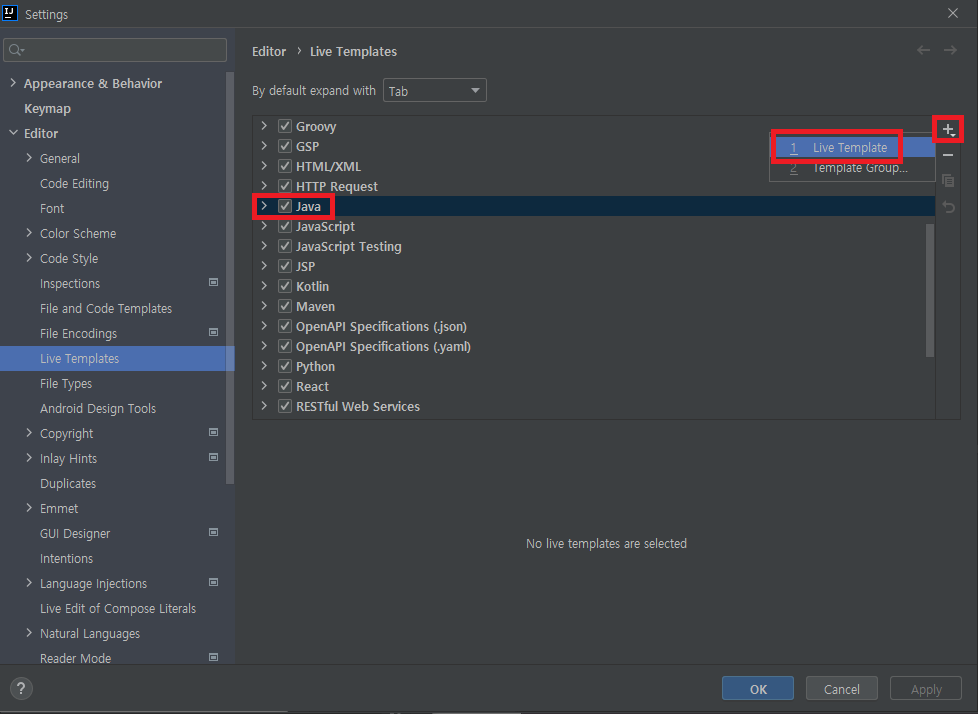Open the Duplicates settings page
The width and height of the screenshot is (978, 714).
(68, 483)
